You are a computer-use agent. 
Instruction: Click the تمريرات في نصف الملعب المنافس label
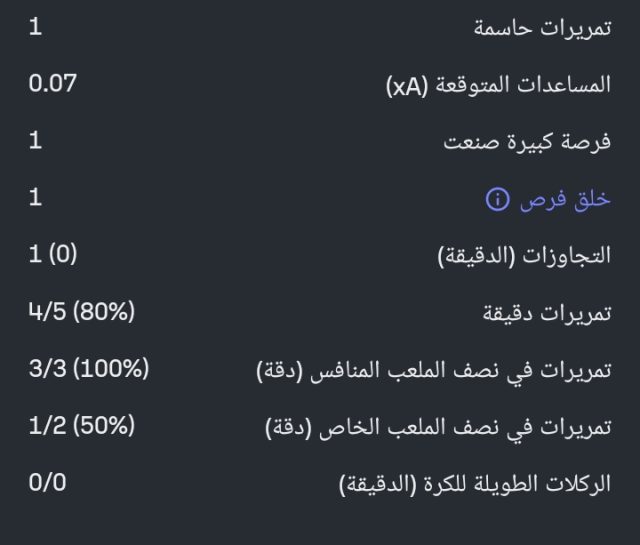[448, 371]
